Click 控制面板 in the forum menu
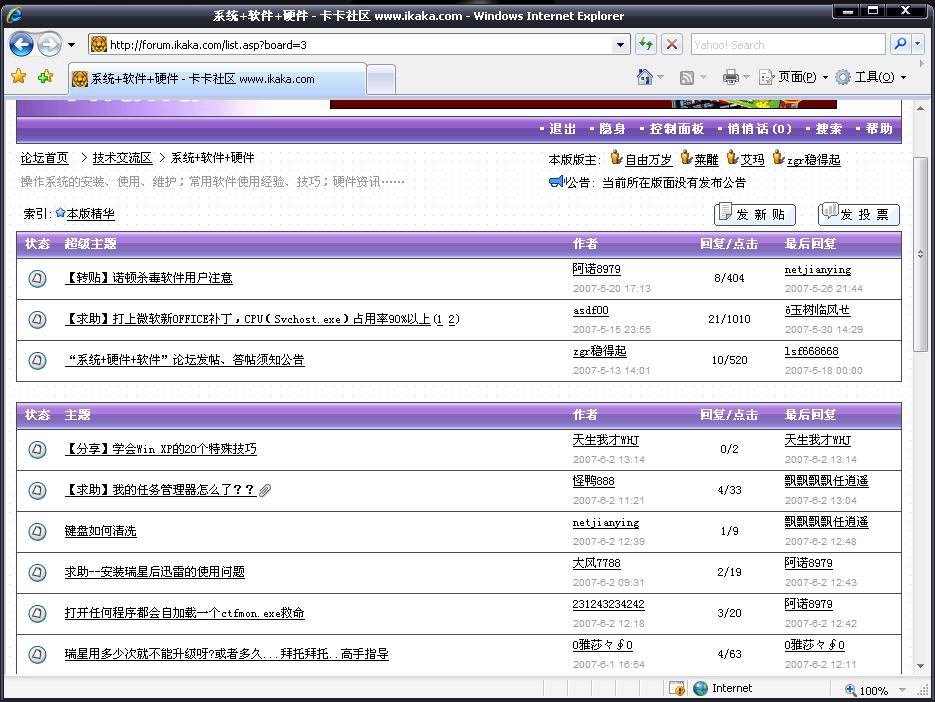The width and height of the screenshot is (935, 702). pyautogui.click(x=677, y=129)
